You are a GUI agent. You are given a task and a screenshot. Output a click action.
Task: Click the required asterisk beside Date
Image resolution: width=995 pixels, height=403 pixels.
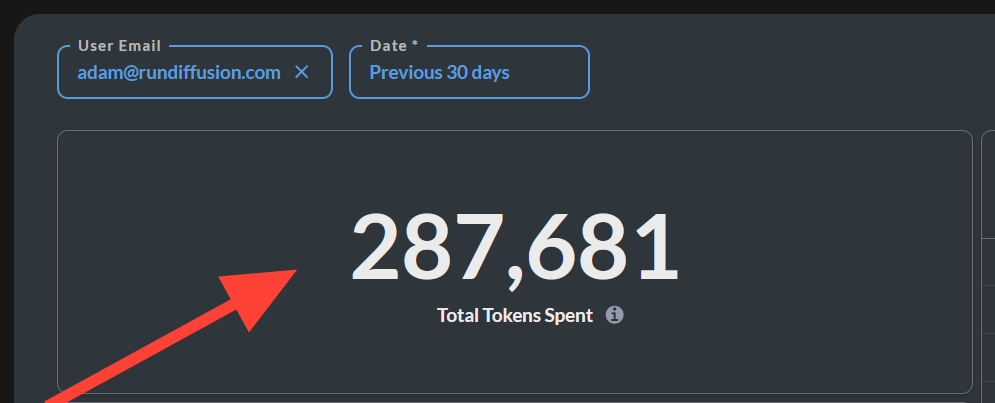click(414, 44)
